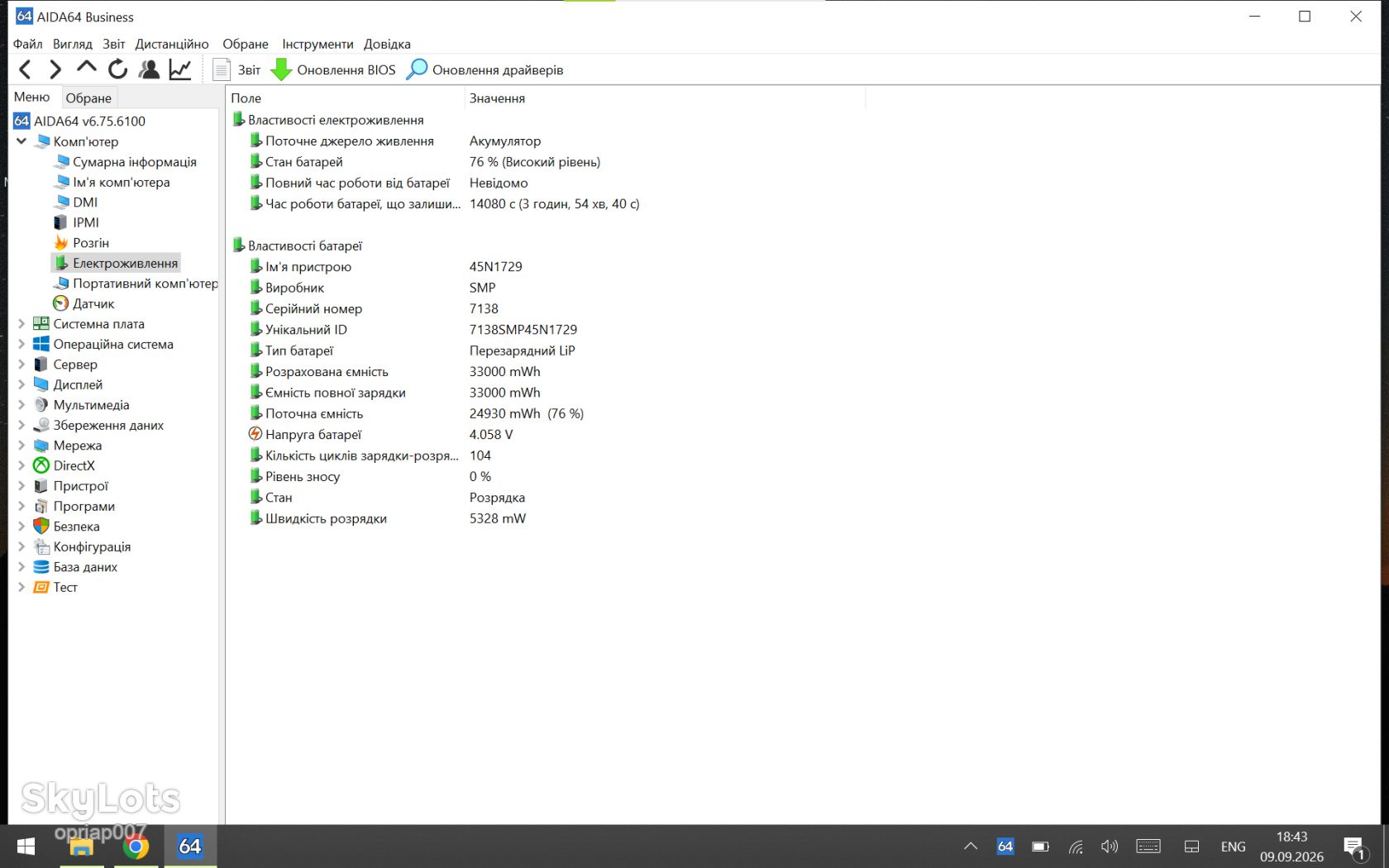The width and height of the screenshot is (1389, 868).
Task: Click the battery icon in system tray
Action: [x=1040, y=847]
